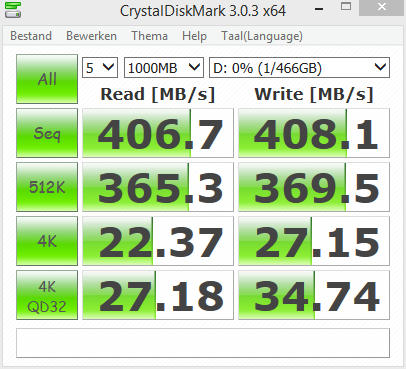Viewport: 406px width, 369px height.
Task: Run all benchmarks with the All button
Action: (x=47, y=79)
